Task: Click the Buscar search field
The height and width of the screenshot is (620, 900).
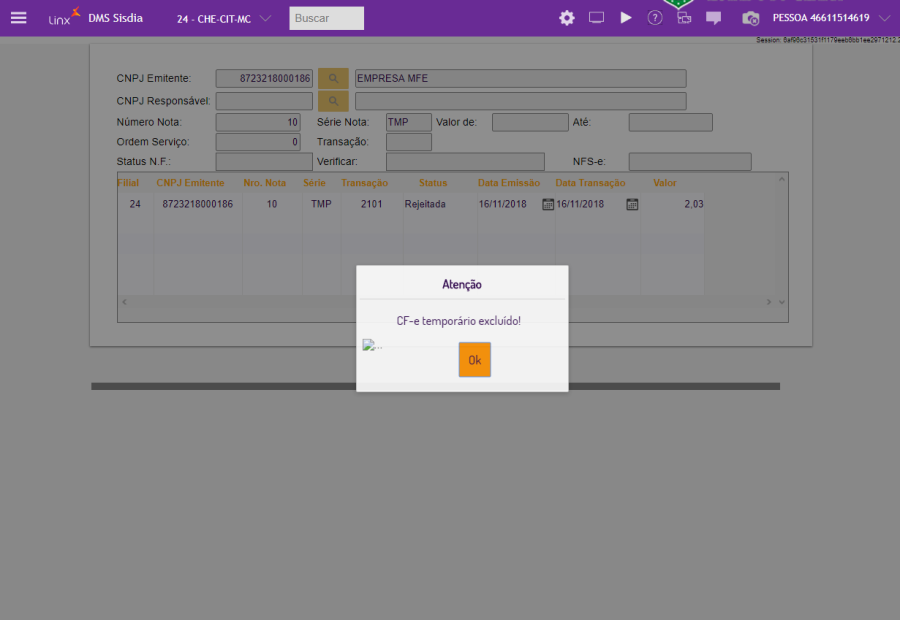Action: pyautogui.click(x=327, y=18)
